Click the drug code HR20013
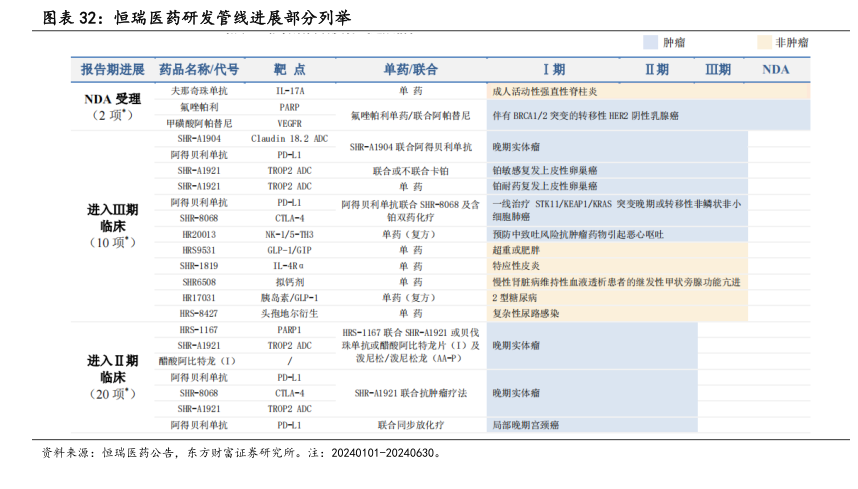The width and height of the screenshot is (858, 489). click(x=199, y=235)
